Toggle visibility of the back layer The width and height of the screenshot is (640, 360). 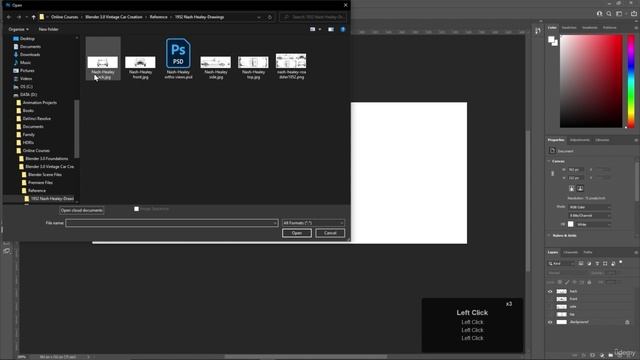point(550,291)
